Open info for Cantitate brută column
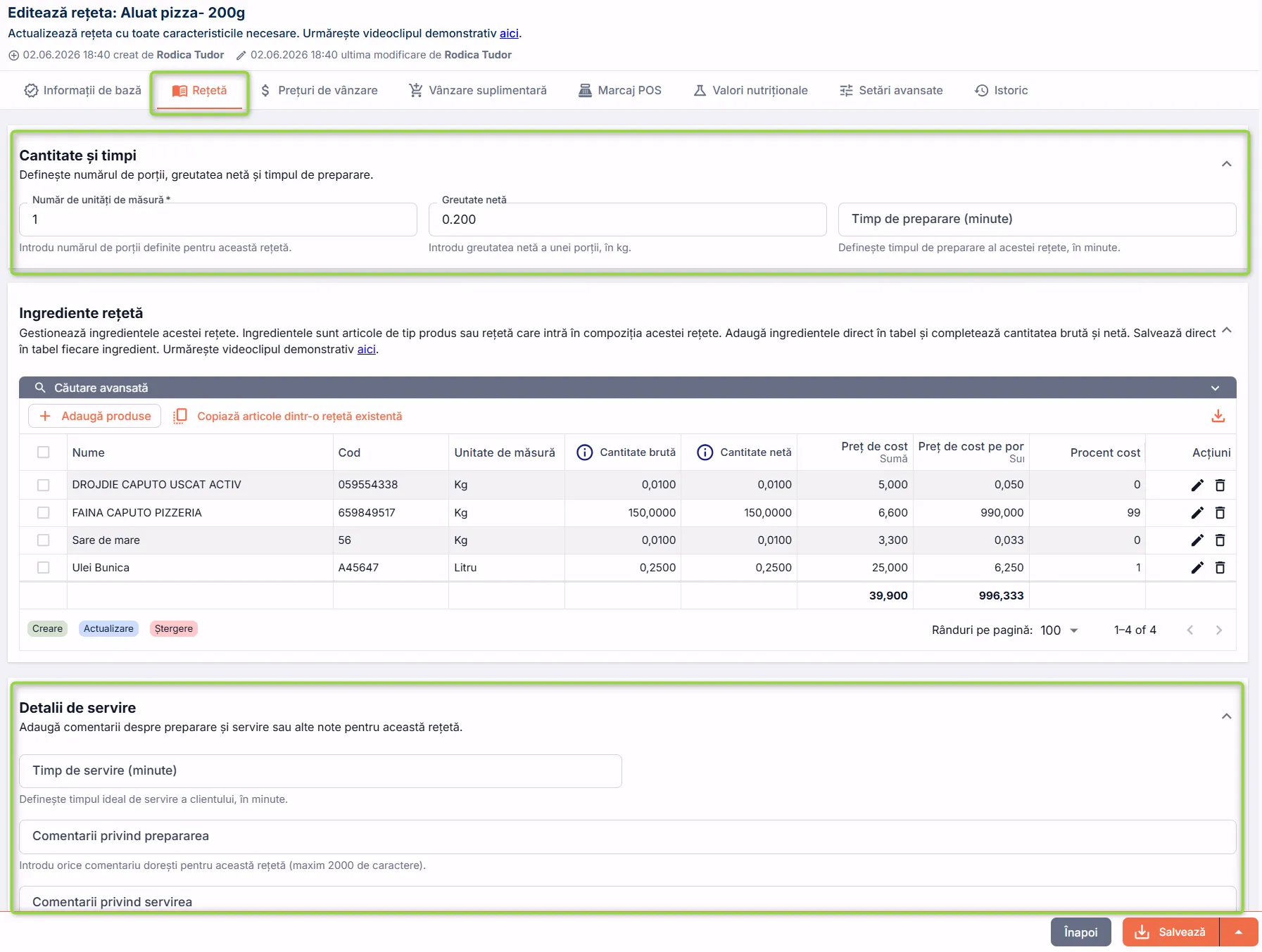The width and height of the screenshot is (1262, 952). (x=584, y=452)
